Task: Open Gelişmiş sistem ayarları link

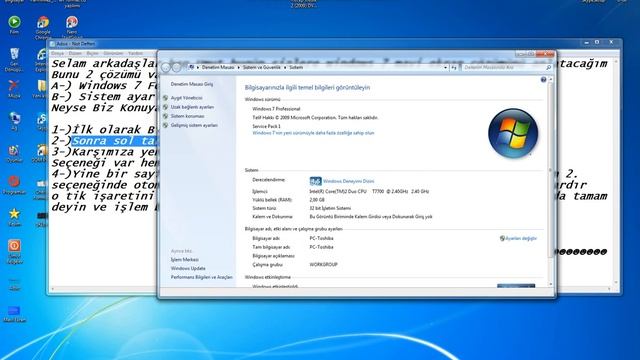Action: [x=194, y=125]
